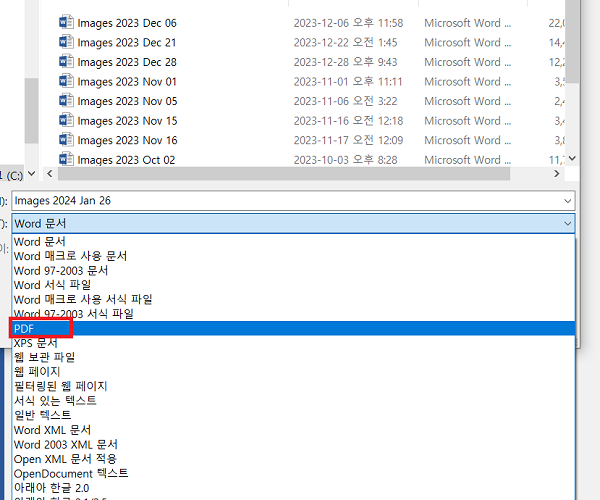Select file name Images 2023 Dec 28

[127, 62]
